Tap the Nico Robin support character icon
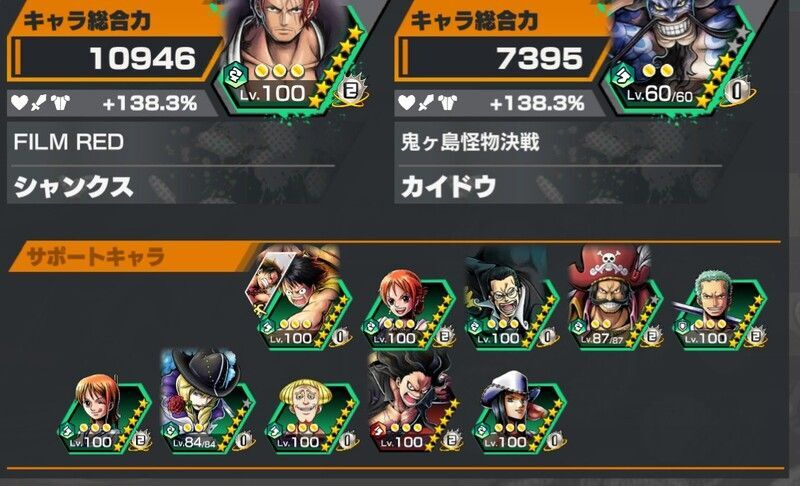The height and width of the screenshot is (486, 800). (519, 412)
